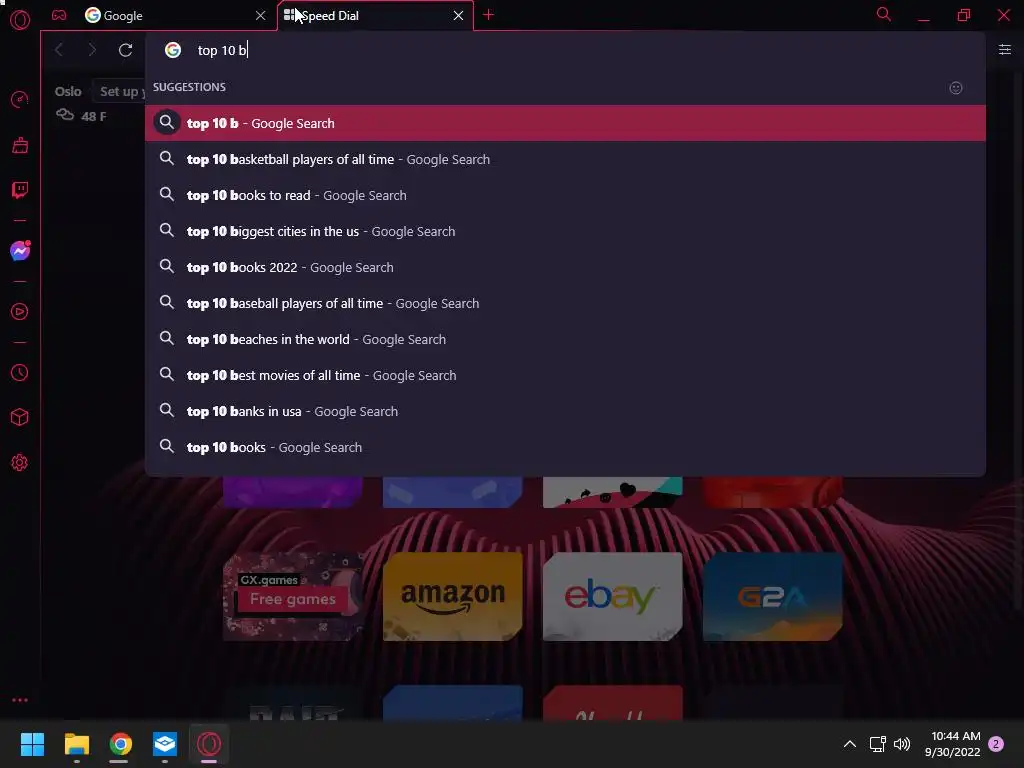Select 'top 10 books to read' suggestion
The height and width of the screenshot is (768, 1024).
coord(565,195)
